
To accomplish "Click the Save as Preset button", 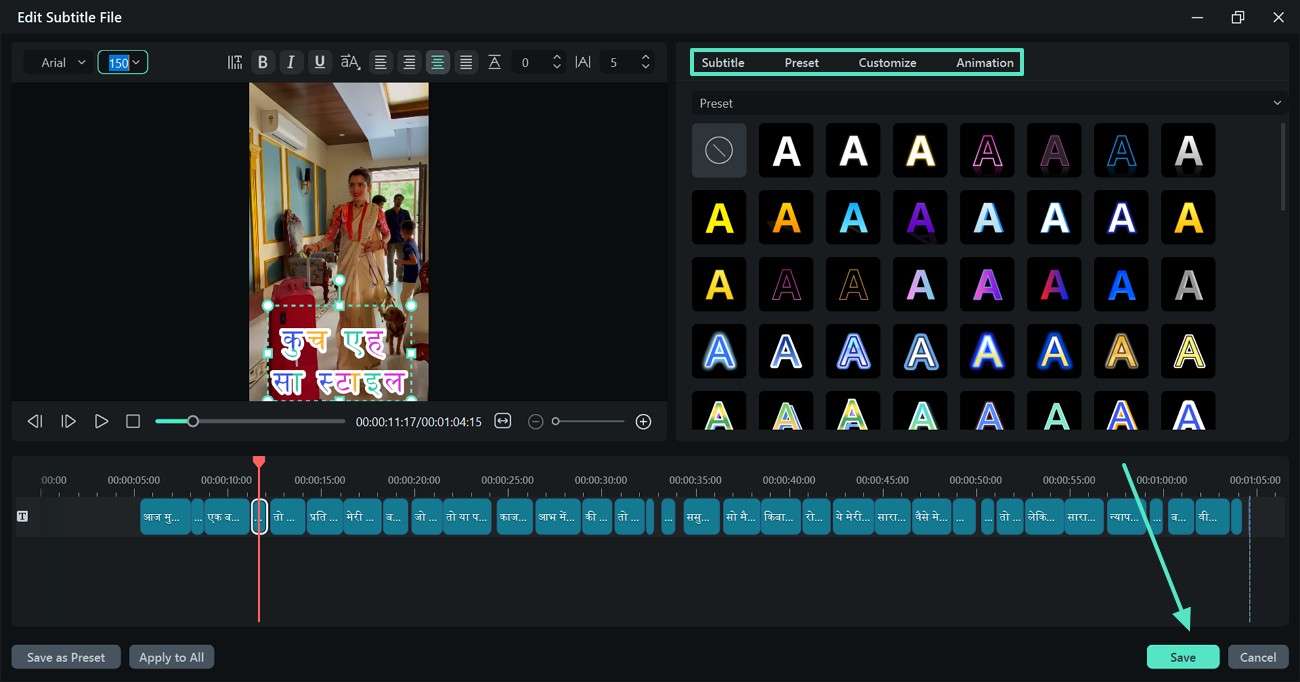I will click(x=66, y=657).
